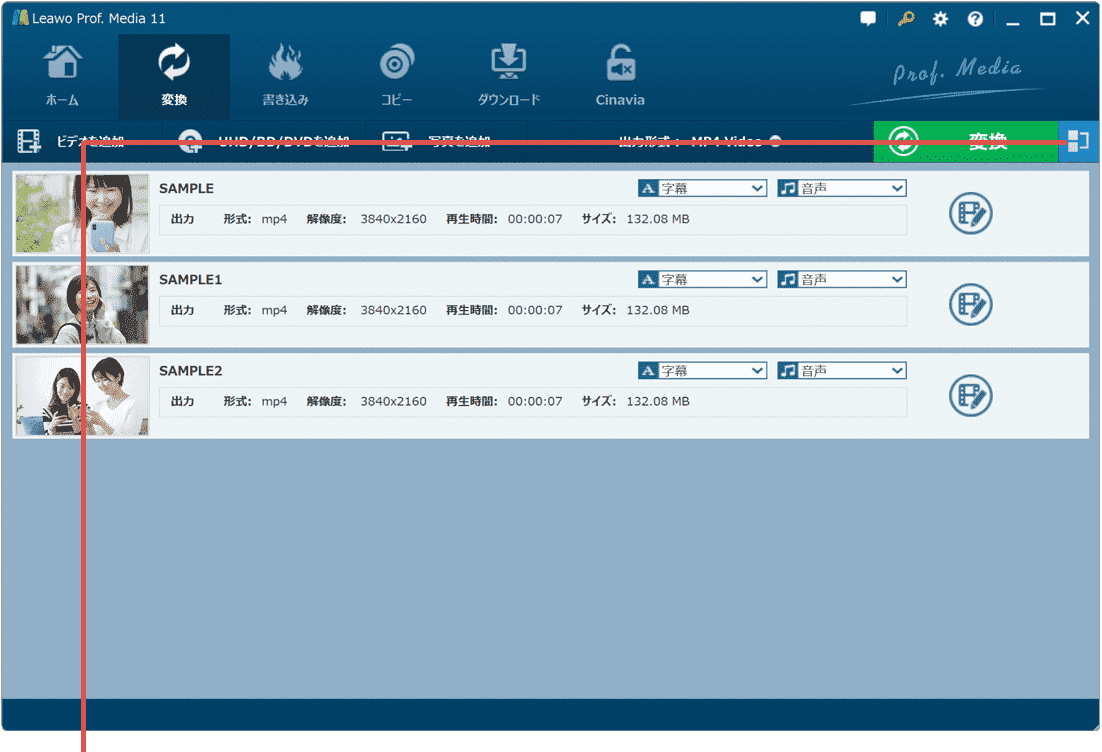Click the green Convert (変換) button

[965, 141]
